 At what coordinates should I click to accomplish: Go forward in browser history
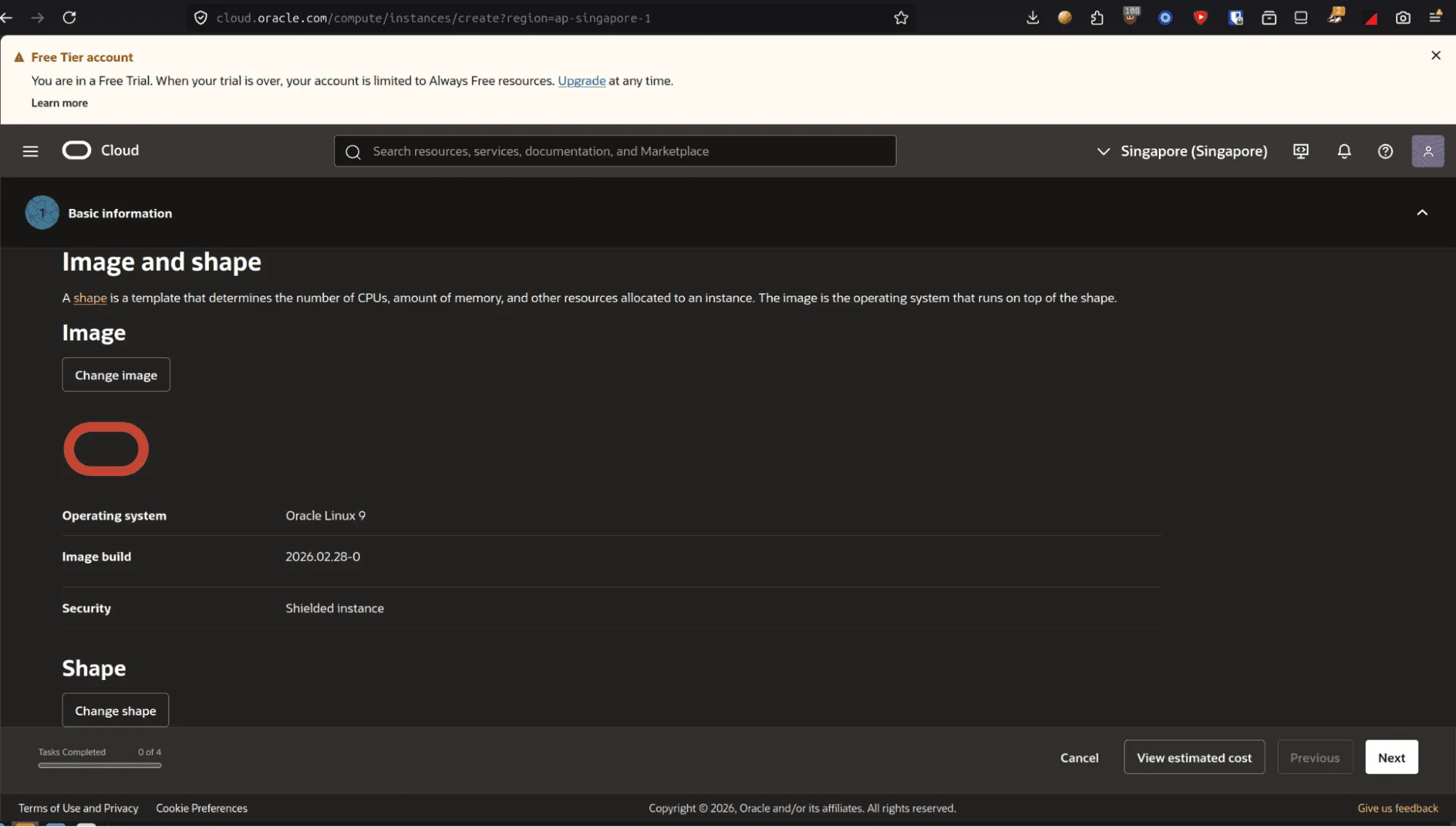[x=38, y=17]
